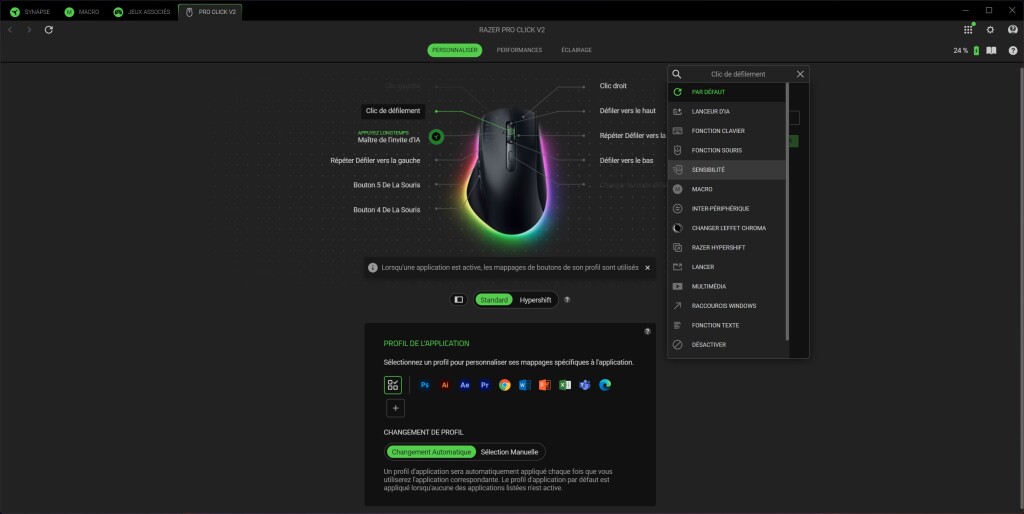Viewport: 1024px width, 514px height.
Task: Go back with the left arrow icon
Action: click(x=10, y=30)
